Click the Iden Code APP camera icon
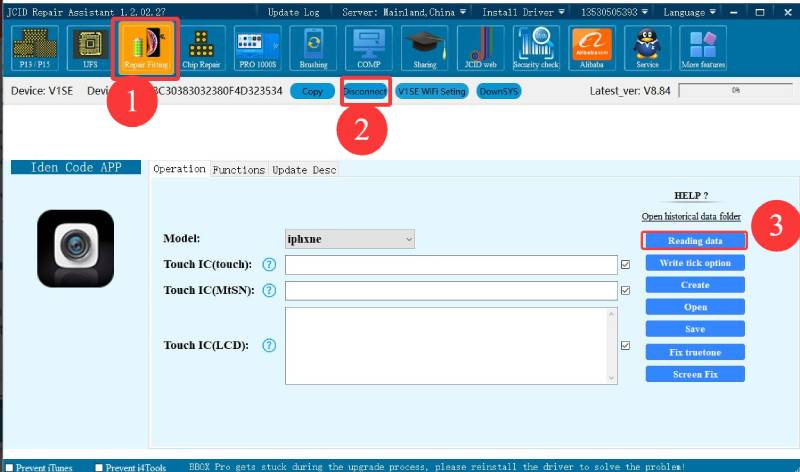Viewport: 800px width, 472px height. [76, 249]
